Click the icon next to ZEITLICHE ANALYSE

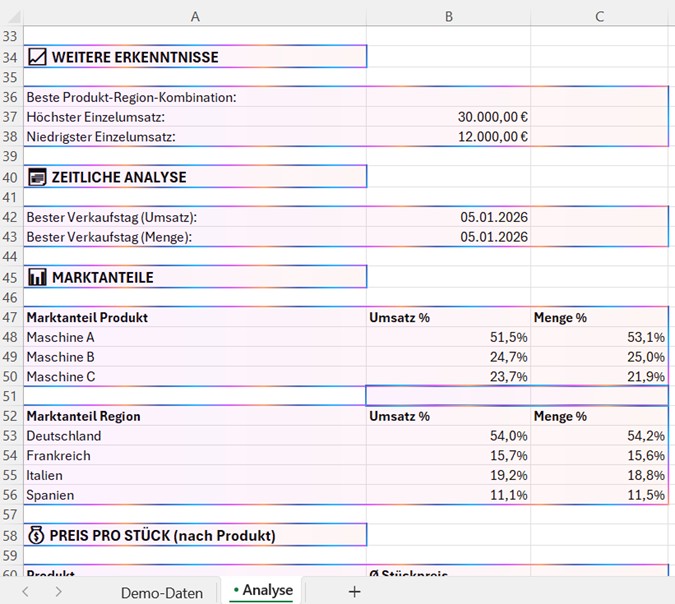click(37, 177)
